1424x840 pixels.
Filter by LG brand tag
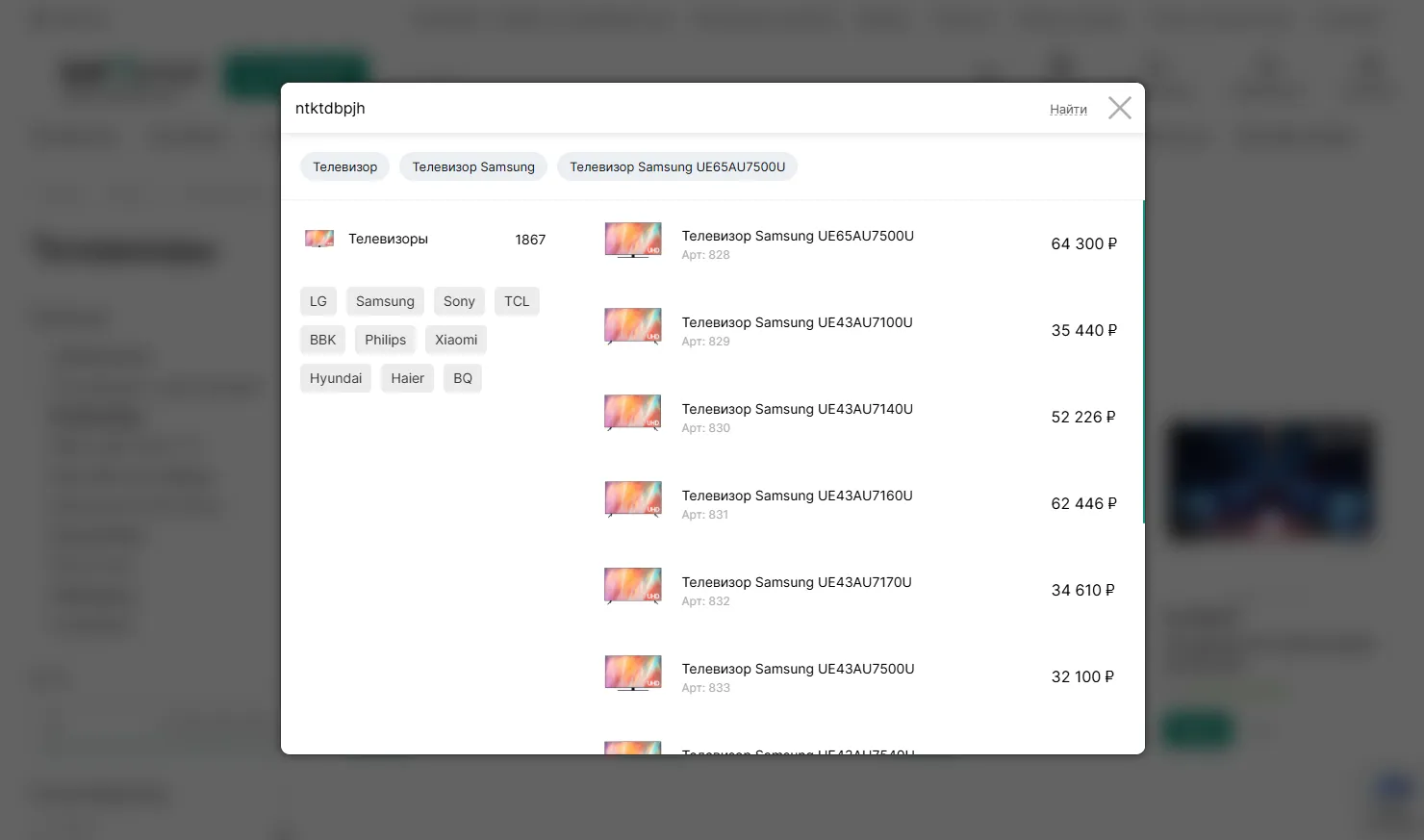coord(318,301)
